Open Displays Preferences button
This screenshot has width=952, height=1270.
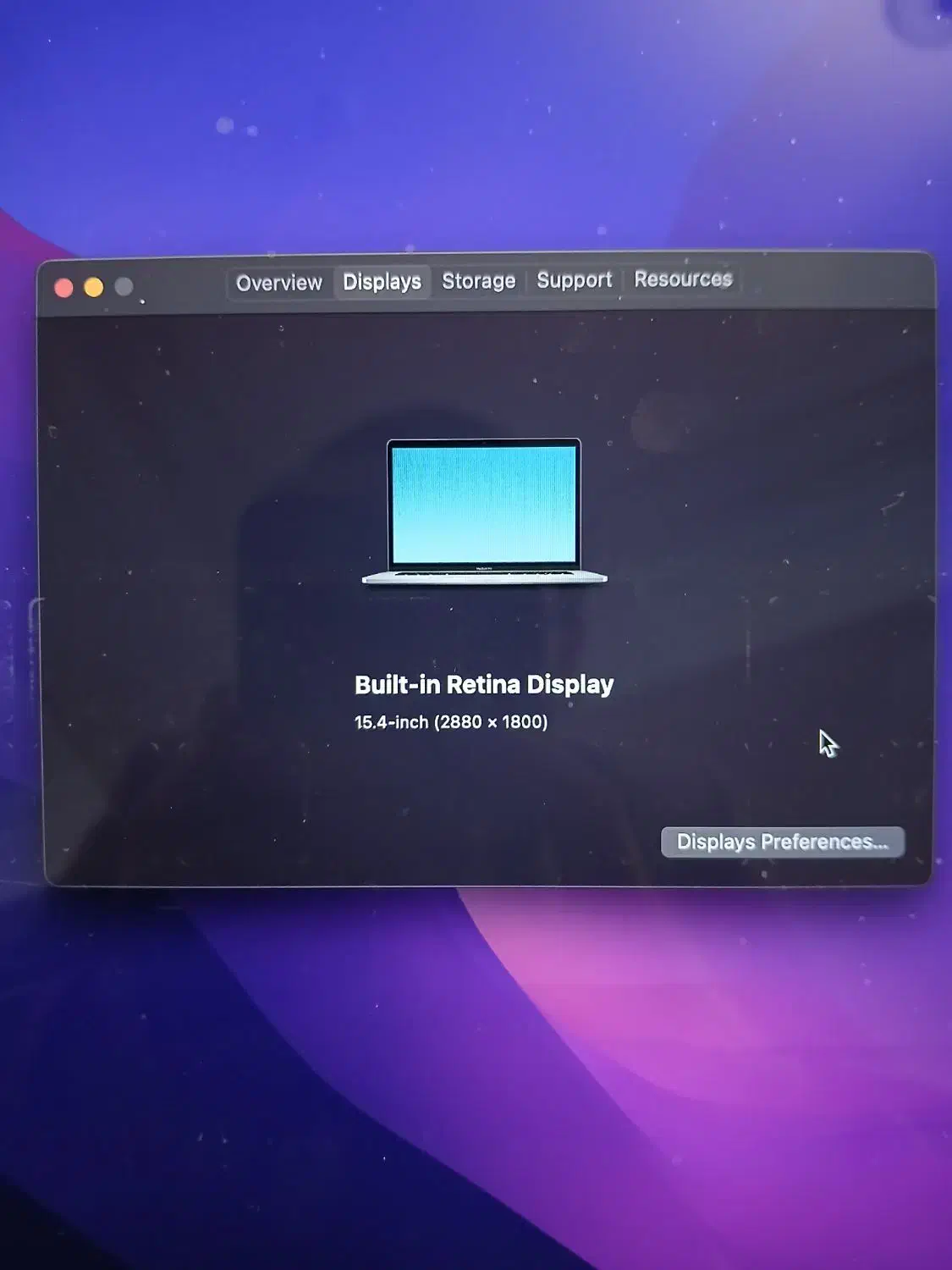click(782, 842)
